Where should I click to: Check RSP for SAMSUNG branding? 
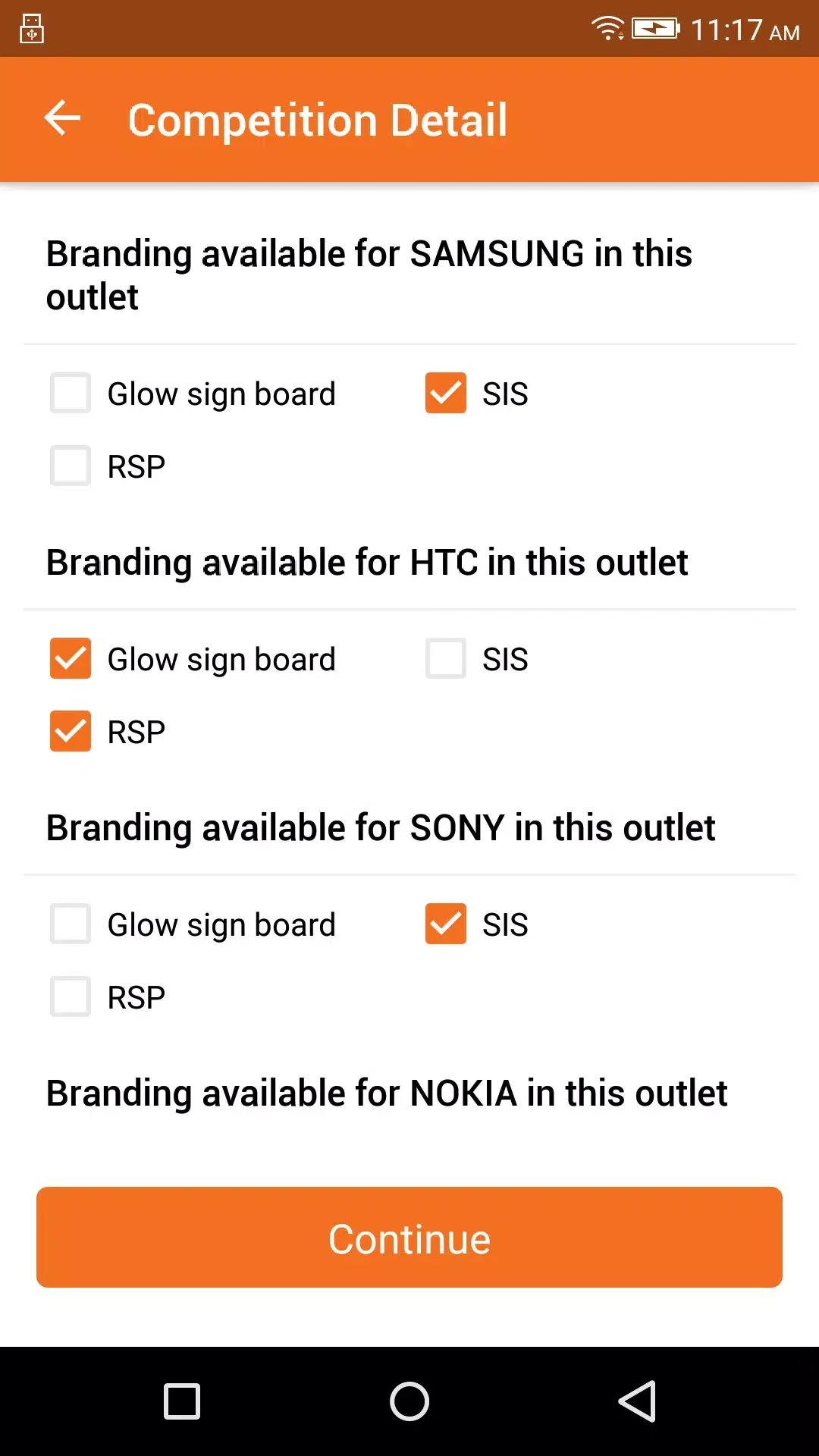point(71,466)
